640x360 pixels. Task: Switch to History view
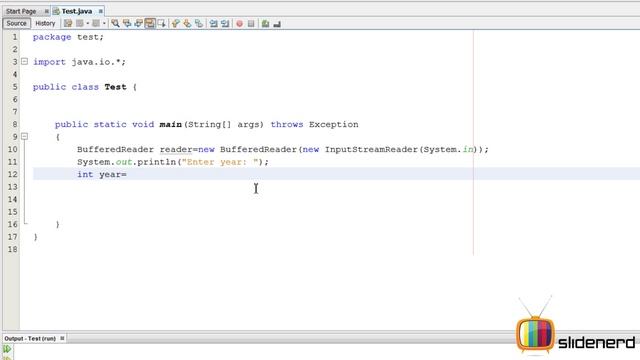[x=45, y=24]
